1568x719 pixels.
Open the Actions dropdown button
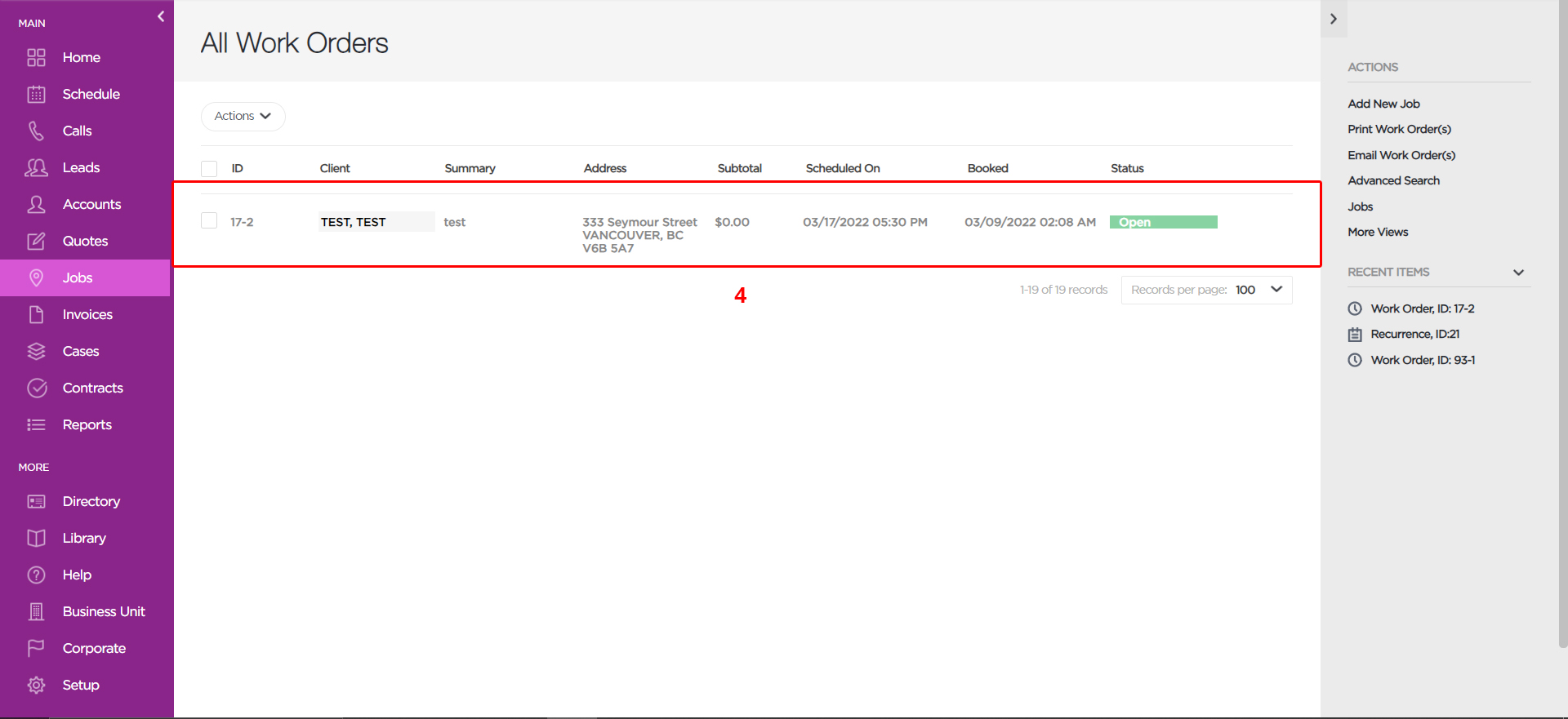pos(243,116)
